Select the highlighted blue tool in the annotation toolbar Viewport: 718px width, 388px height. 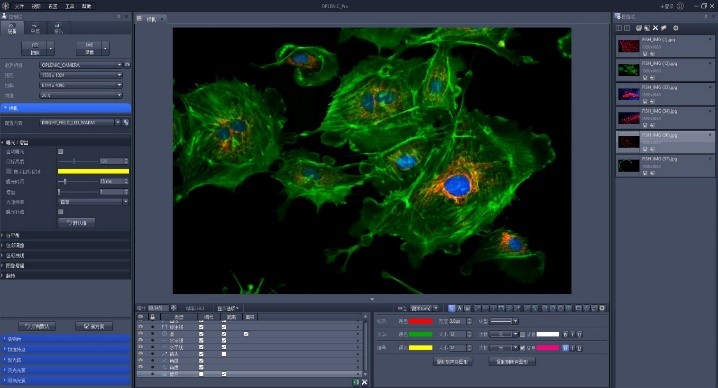[451, 308]
